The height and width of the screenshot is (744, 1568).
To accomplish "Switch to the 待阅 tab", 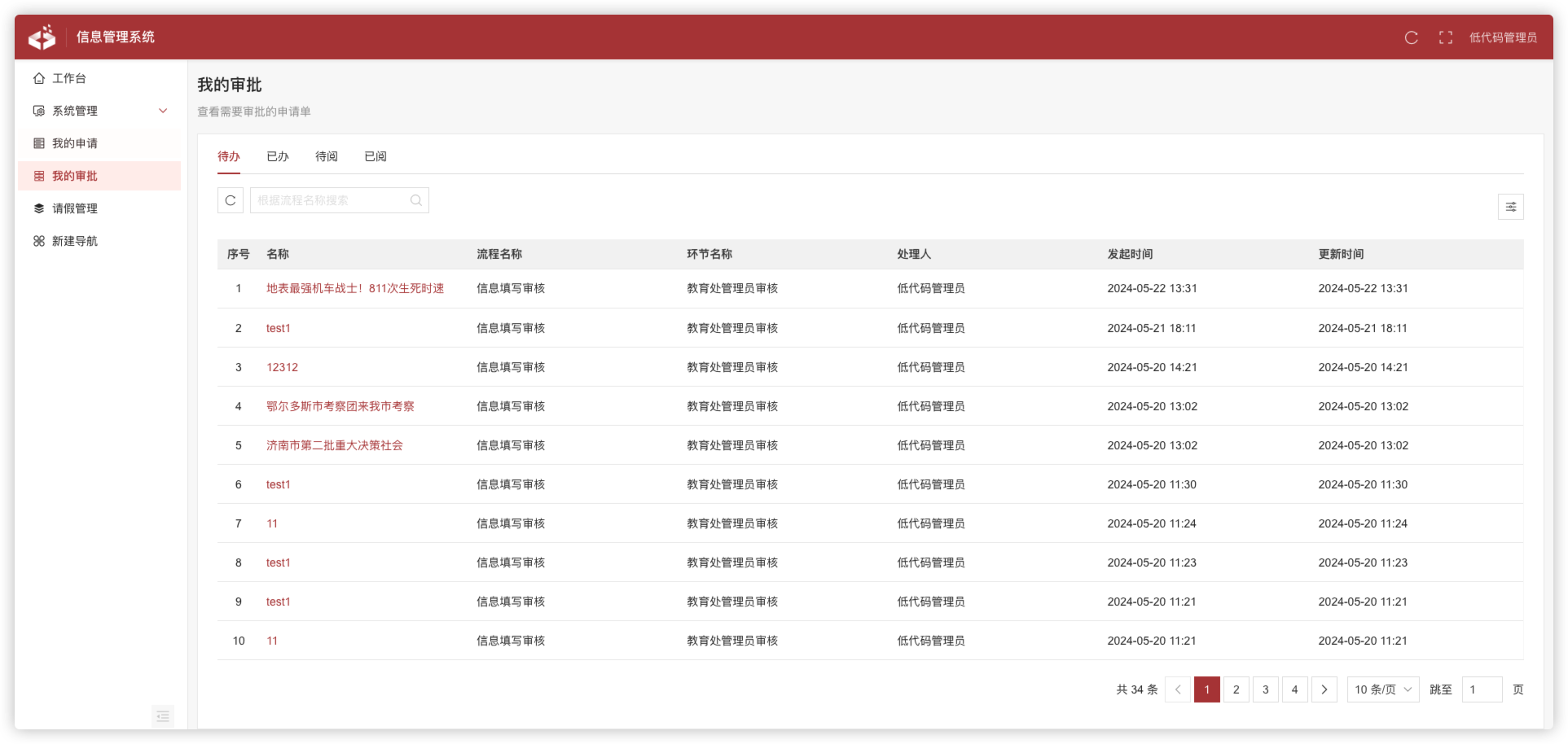I will point(326,156).
